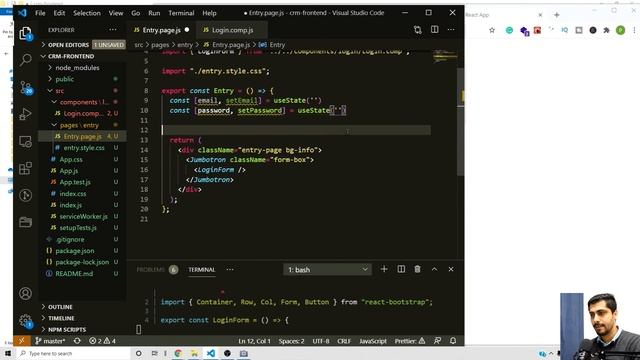Open the Go menu
Viewport: 640px width, 360px height.
(x=136, y=13)
